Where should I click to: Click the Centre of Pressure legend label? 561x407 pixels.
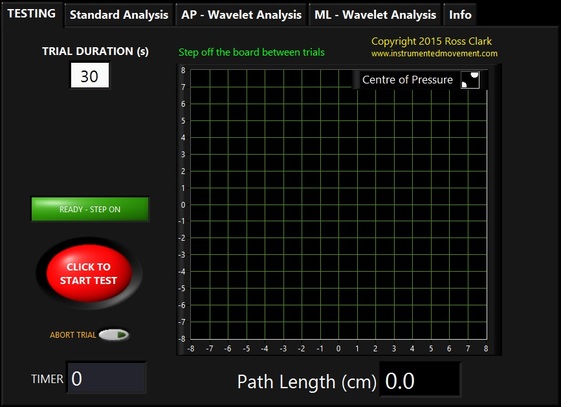(407, 79)
